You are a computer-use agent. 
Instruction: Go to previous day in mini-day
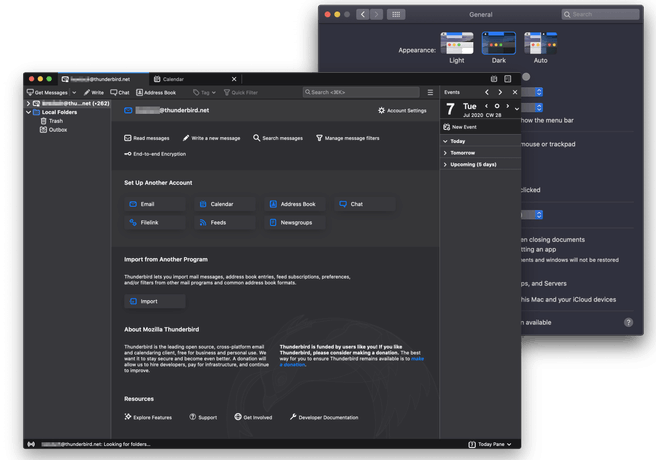coord(486,106)
